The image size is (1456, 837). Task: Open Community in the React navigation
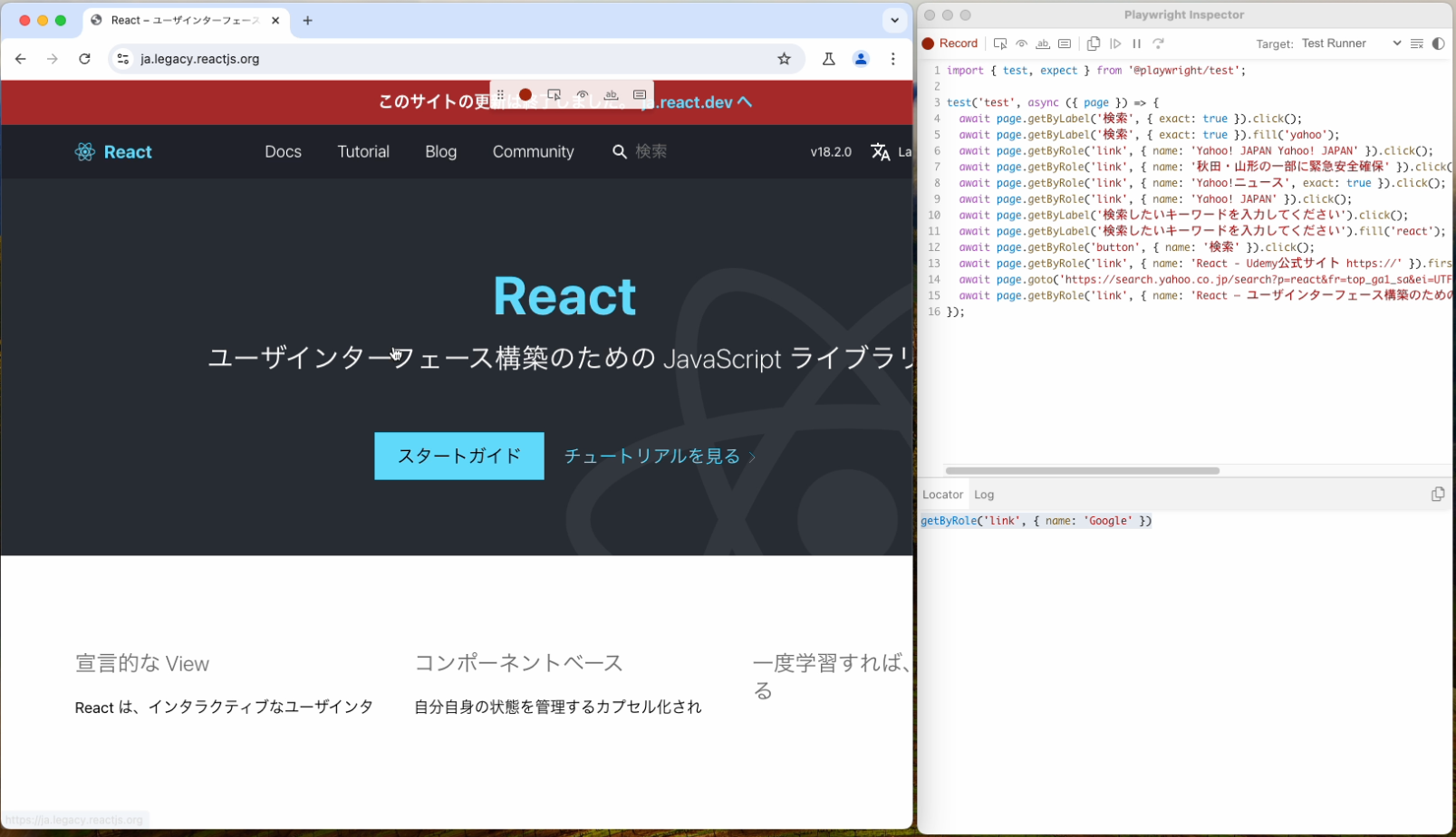click(534, 152)
